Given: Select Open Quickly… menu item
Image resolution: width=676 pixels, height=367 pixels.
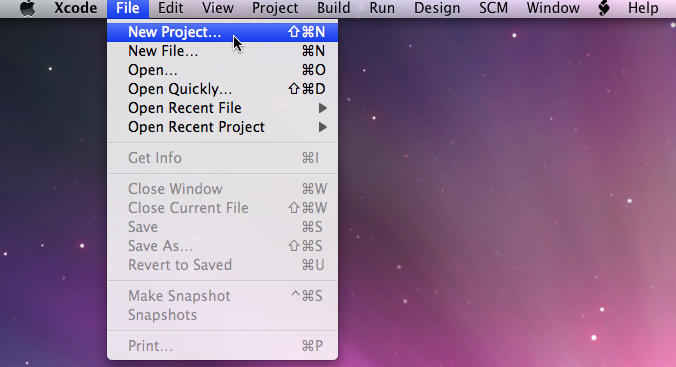Looking at the screenshot, I should 222,89.
